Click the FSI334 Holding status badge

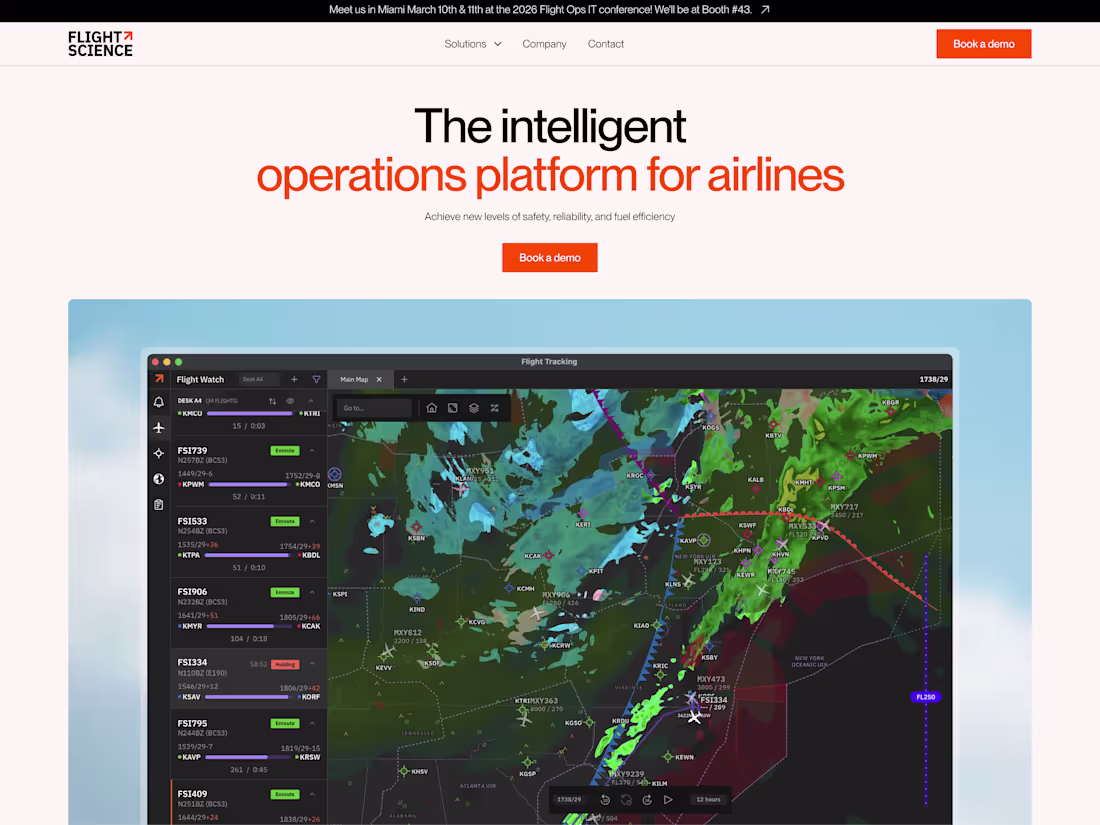click(x=285, y=664)
